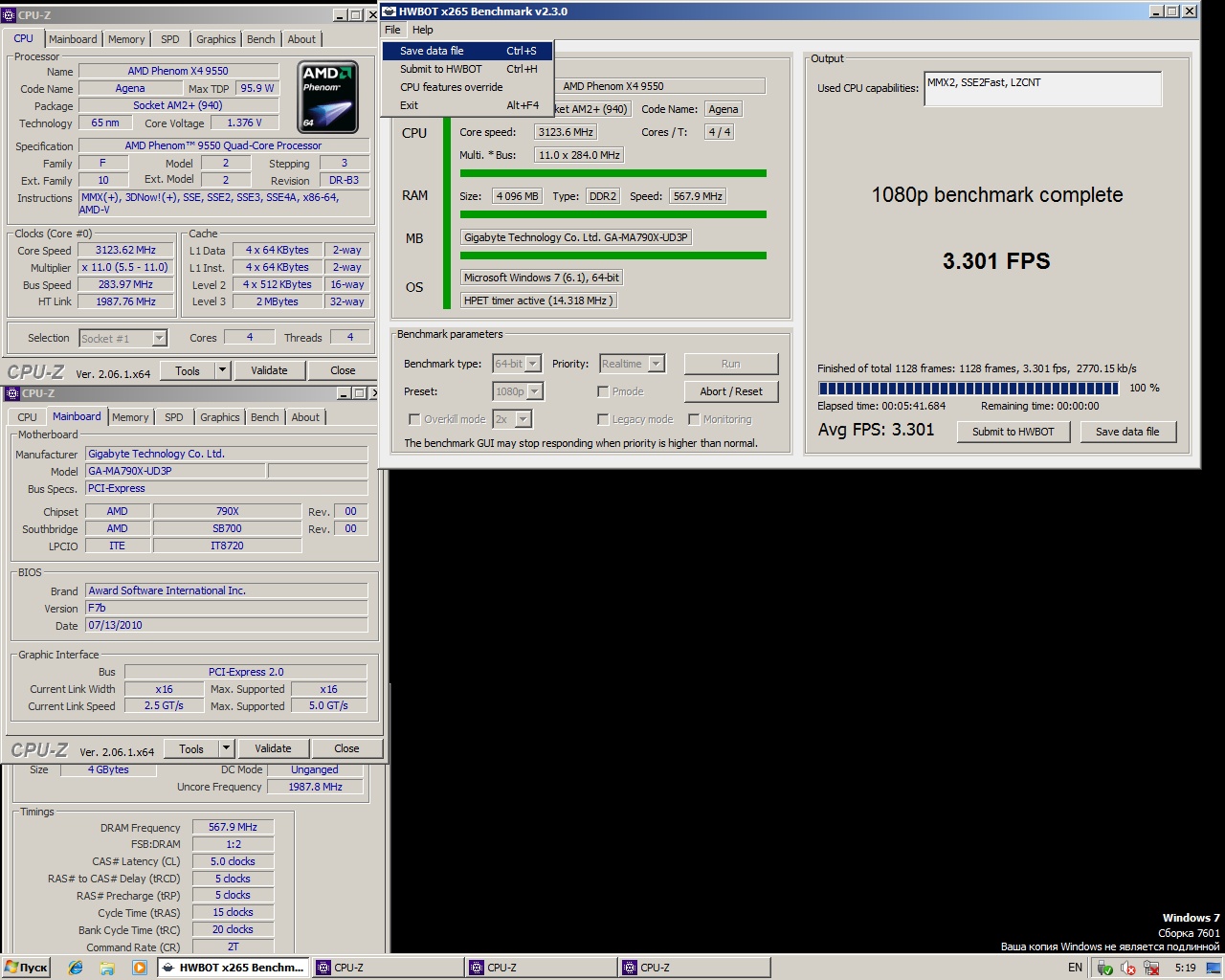Choose Exit from the File menu
The width and height of the screenshot is (1225, 980).
pyautogui.click(x=467, y=105)
